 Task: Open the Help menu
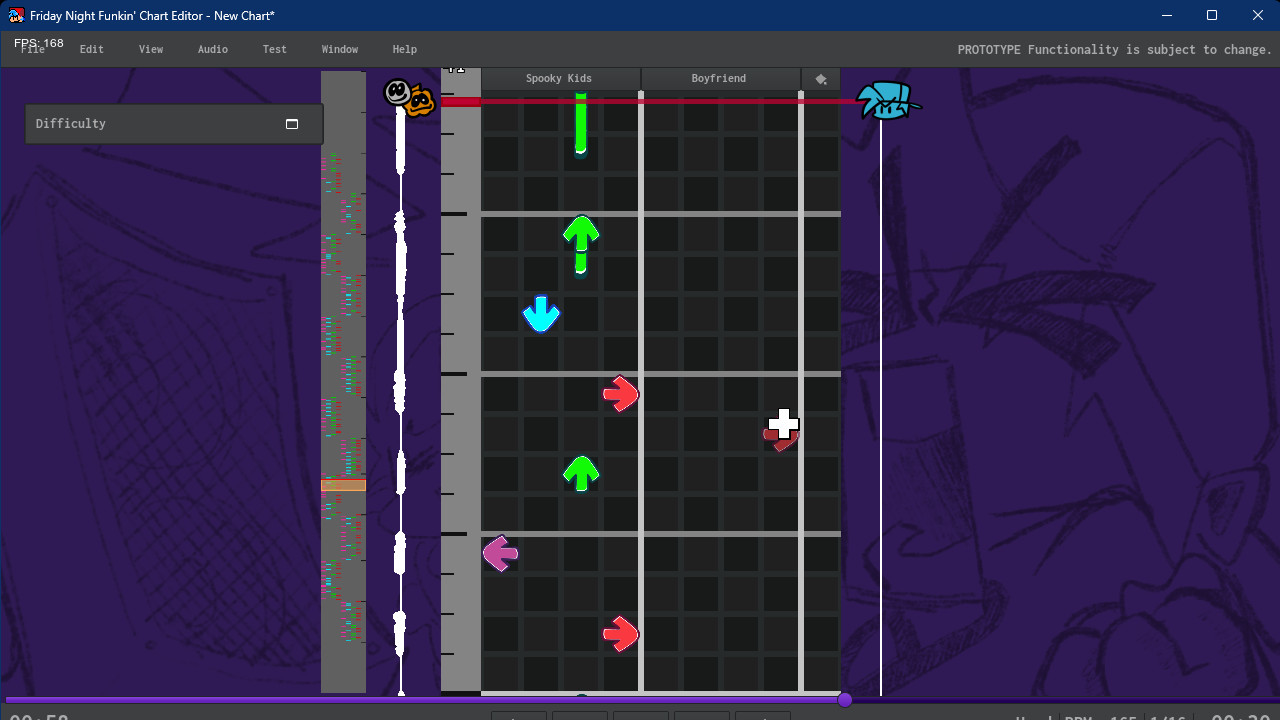tap(405, 49)
